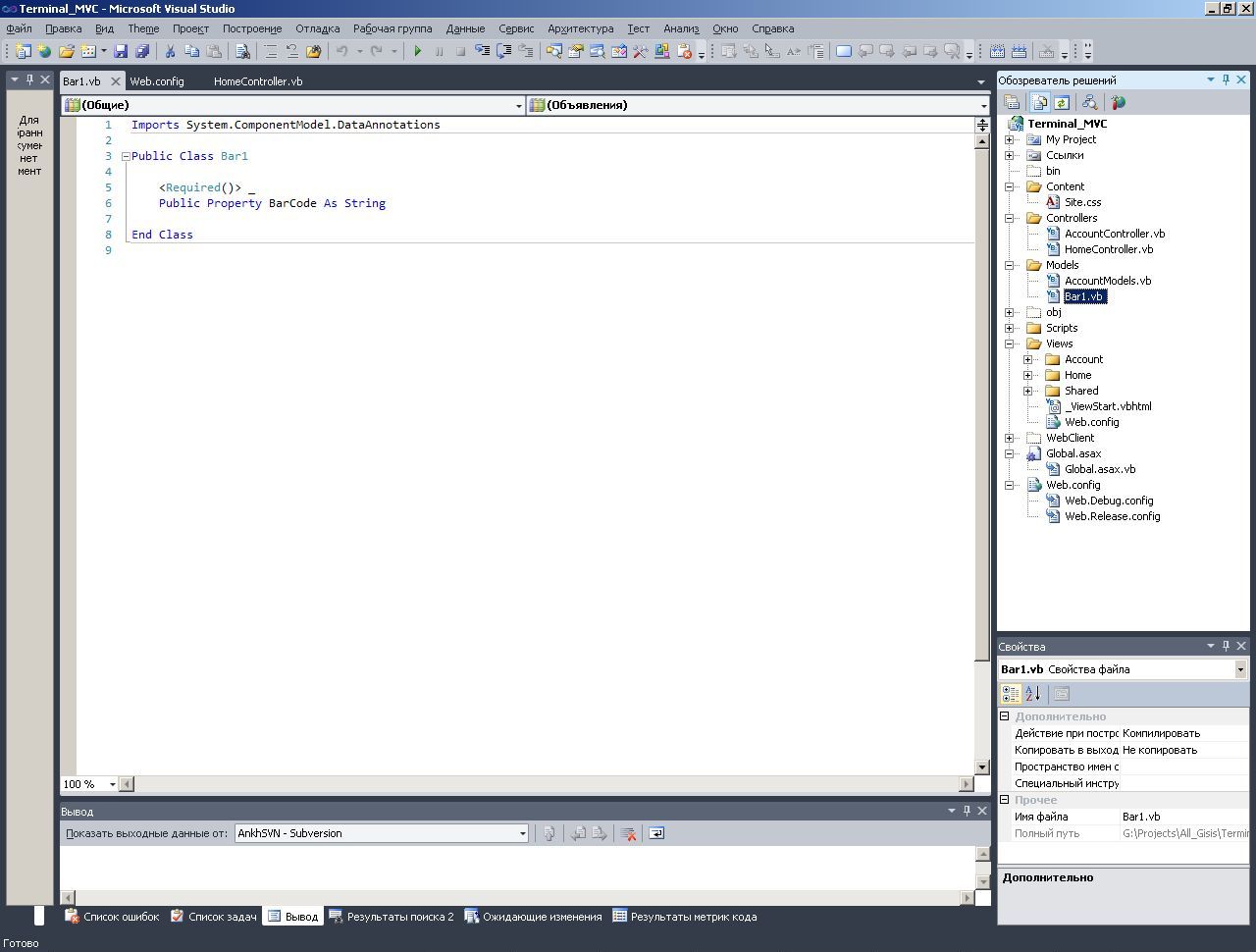This screenshot has height=952, width=1256.
Task: Open the Ожидающие изменения tab
Action: [x=533, y=917]
